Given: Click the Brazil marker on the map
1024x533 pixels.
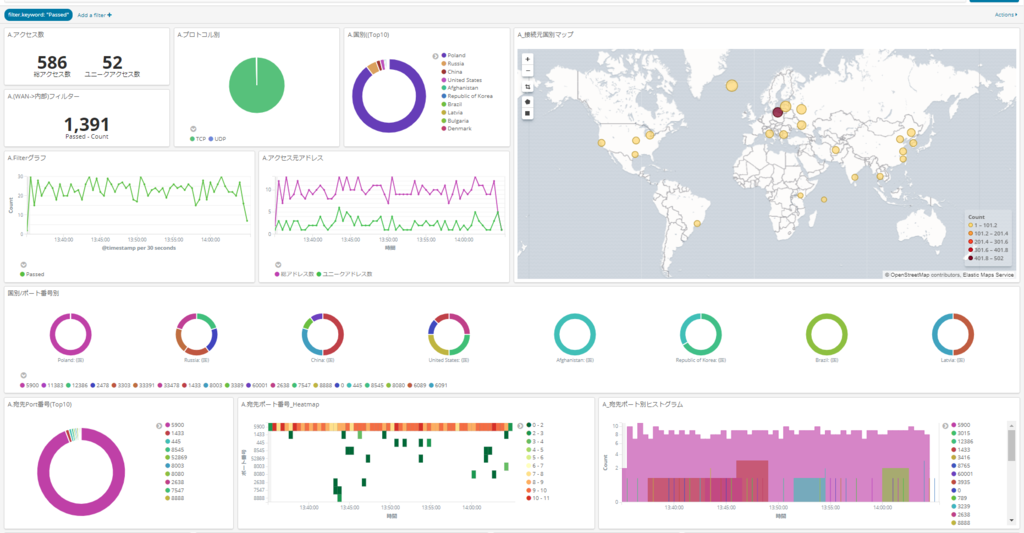Looking at the screenshot, I should tap(697, 224).
